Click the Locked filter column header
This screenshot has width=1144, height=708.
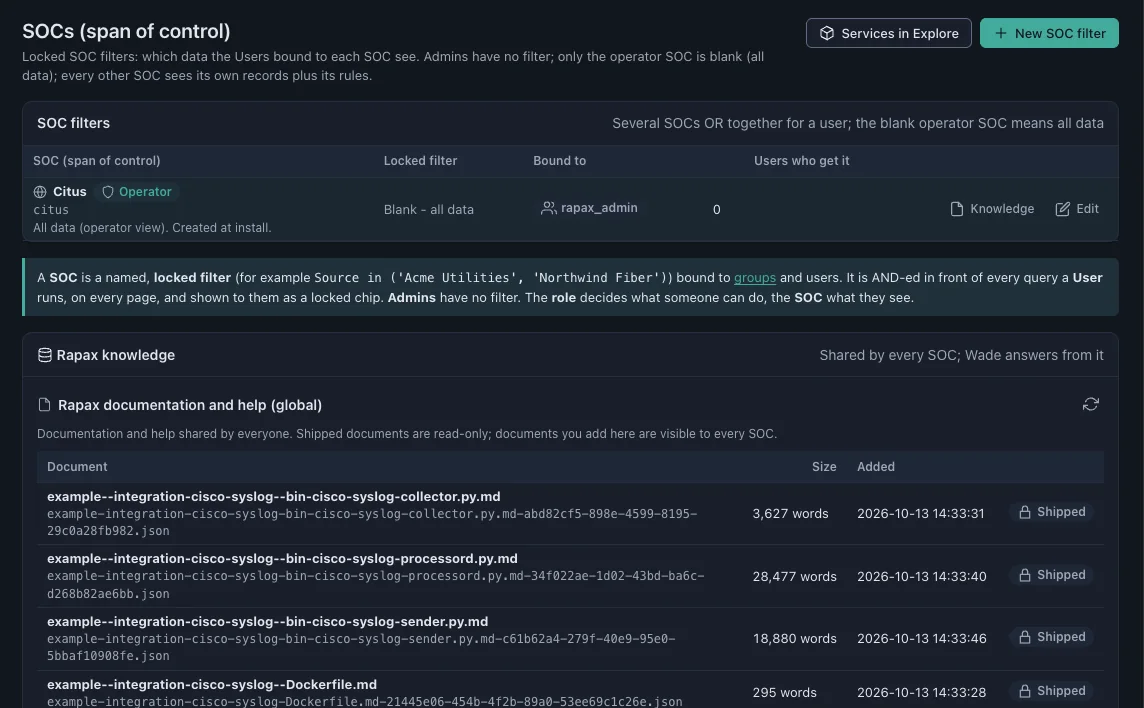[x=420, y=161]
